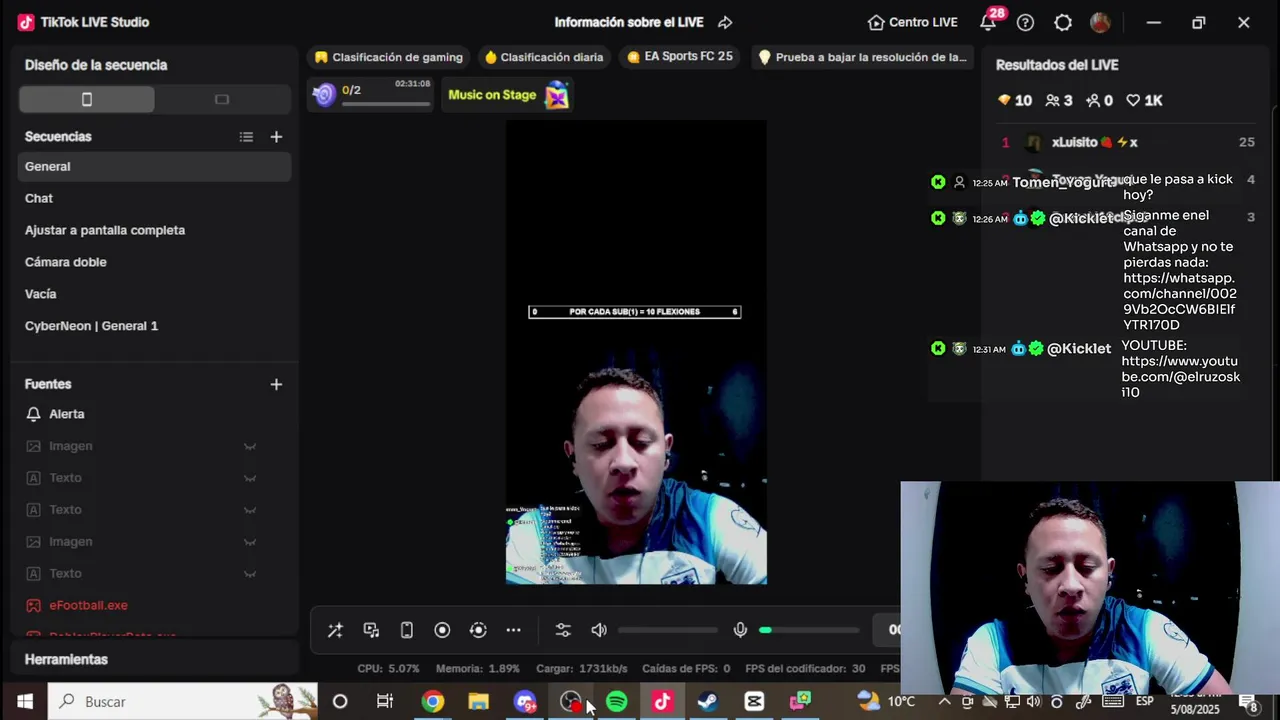Open the diamonds count showing 10
This screenshot has height=720, width=1280.
[1014, 100]
